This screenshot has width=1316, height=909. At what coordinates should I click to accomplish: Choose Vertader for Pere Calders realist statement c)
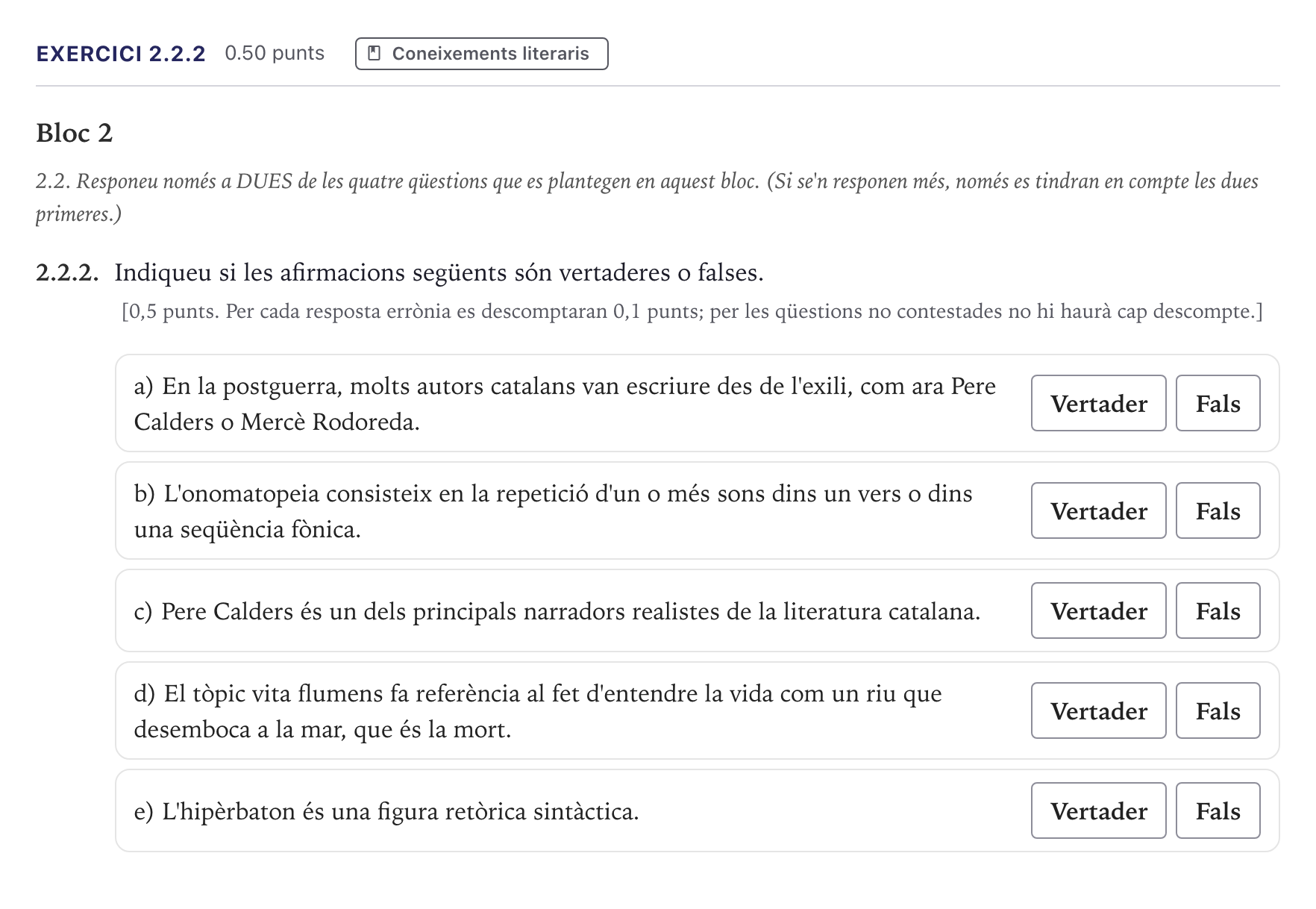[1098, 610]
